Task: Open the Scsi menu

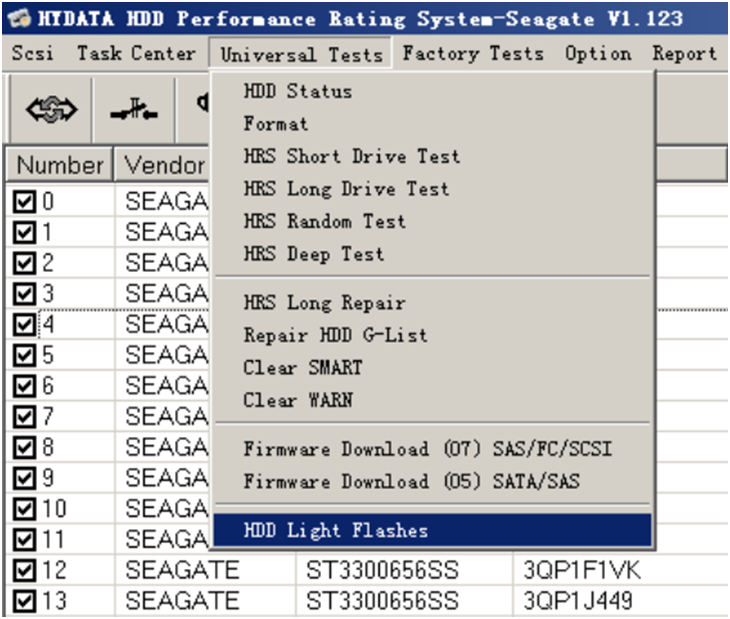Action: tap(32, 54)
